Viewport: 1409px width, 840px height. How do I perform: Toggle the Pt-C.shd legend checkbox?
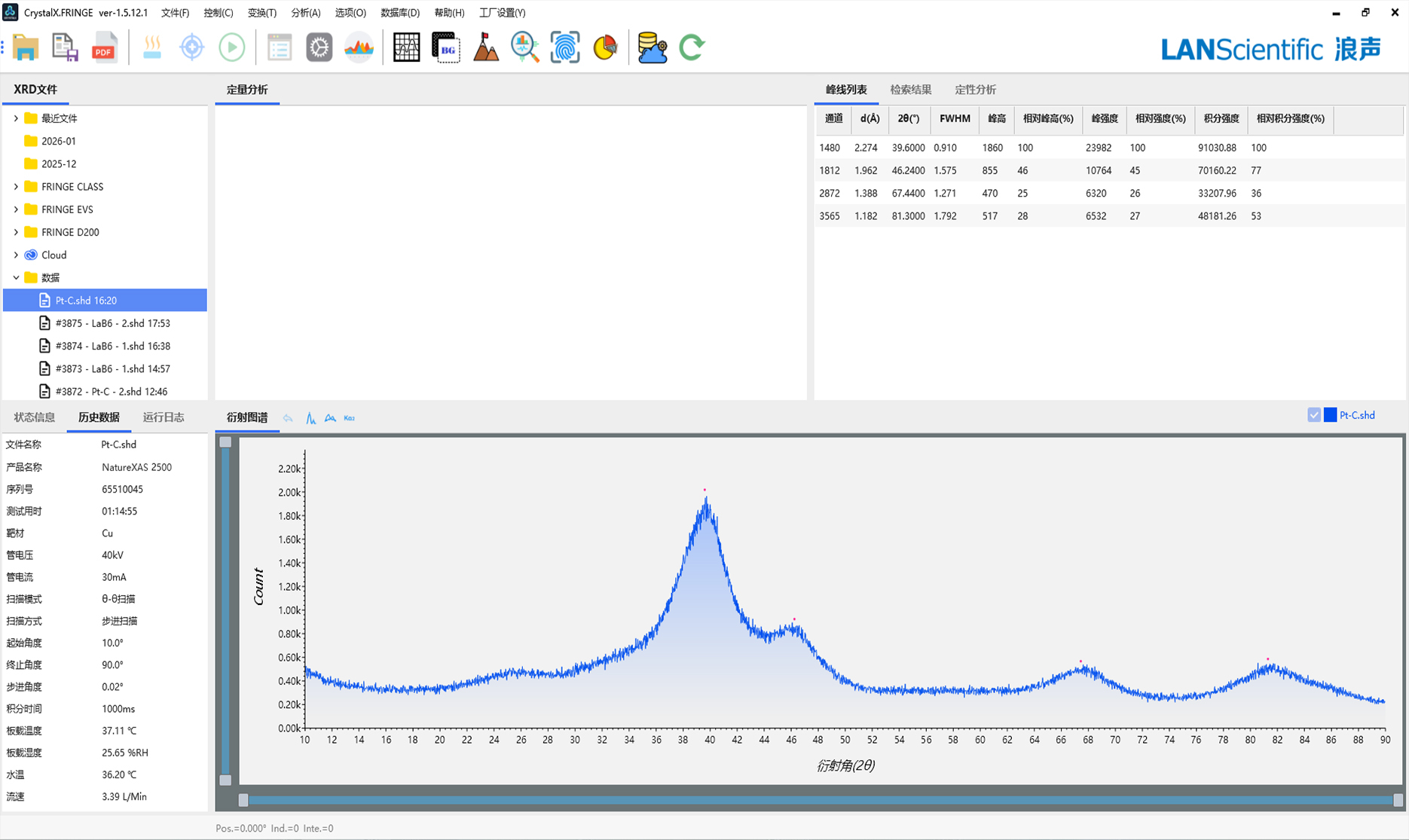tap(1314, 415)
